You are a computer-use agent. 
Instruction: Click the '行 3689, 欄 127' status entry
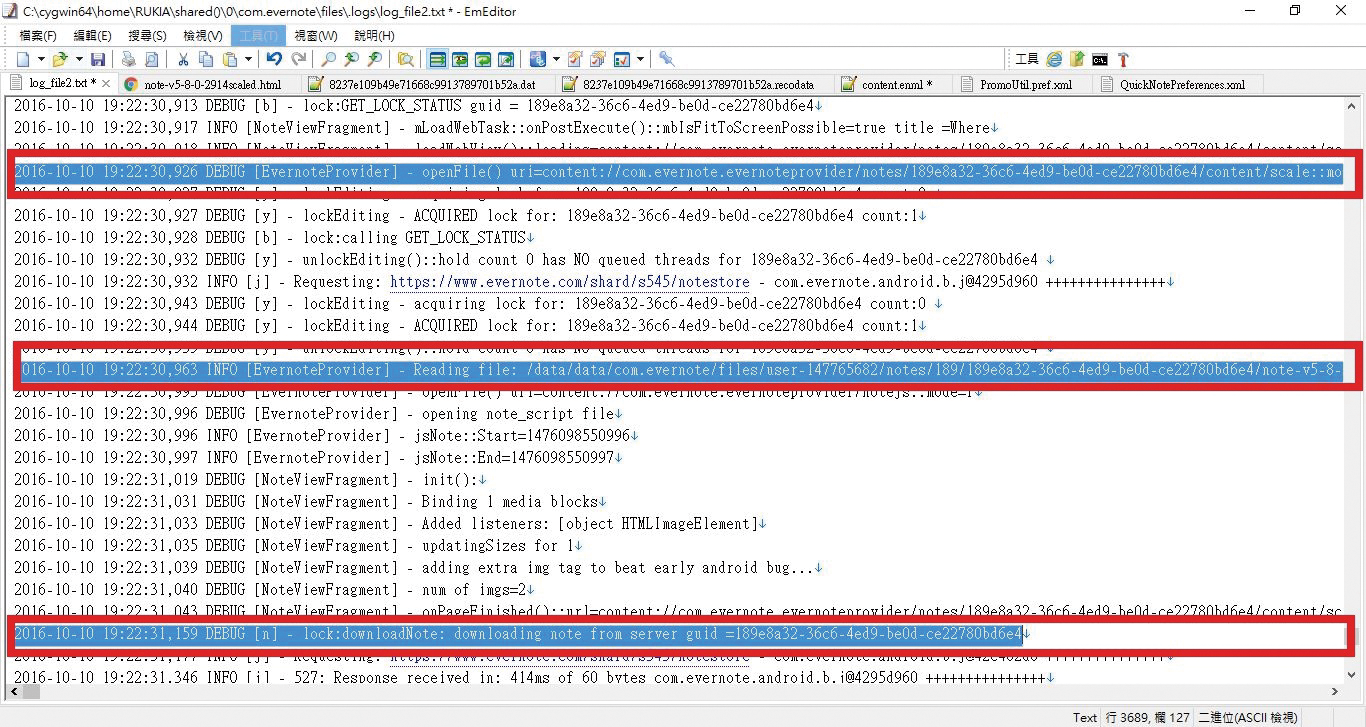[x=1145, y=717]
